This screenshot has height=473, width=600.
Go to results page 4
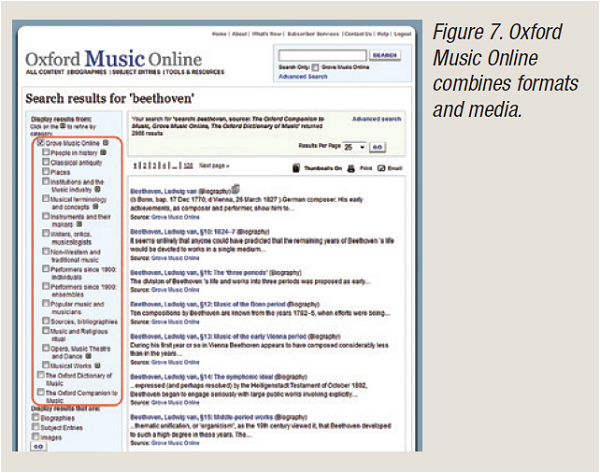[163, 166]
